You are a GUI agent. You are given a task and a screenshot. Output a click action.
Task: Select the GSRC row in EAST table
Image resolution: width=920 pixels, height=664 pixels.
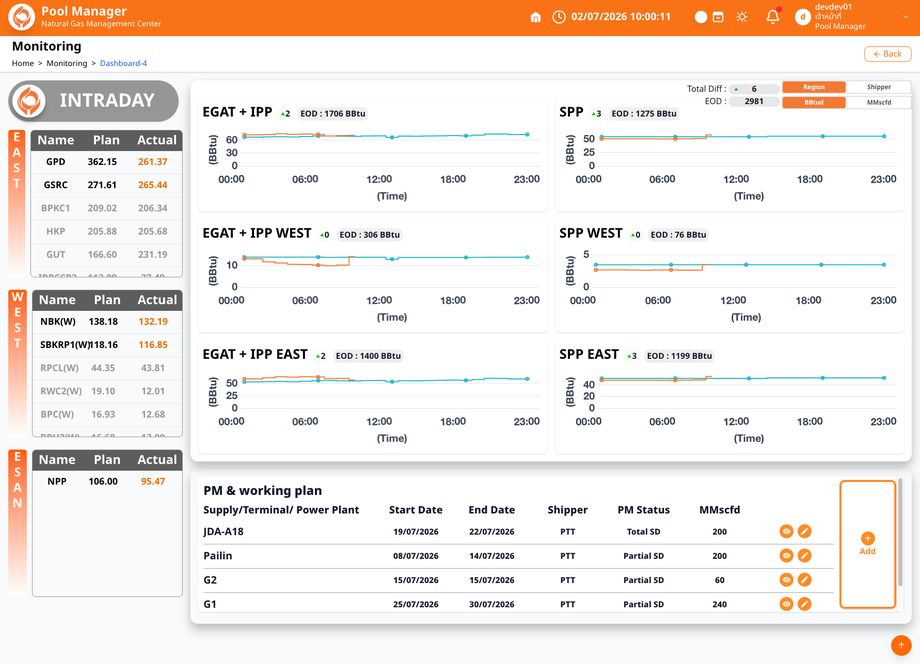tap(107, 185)
